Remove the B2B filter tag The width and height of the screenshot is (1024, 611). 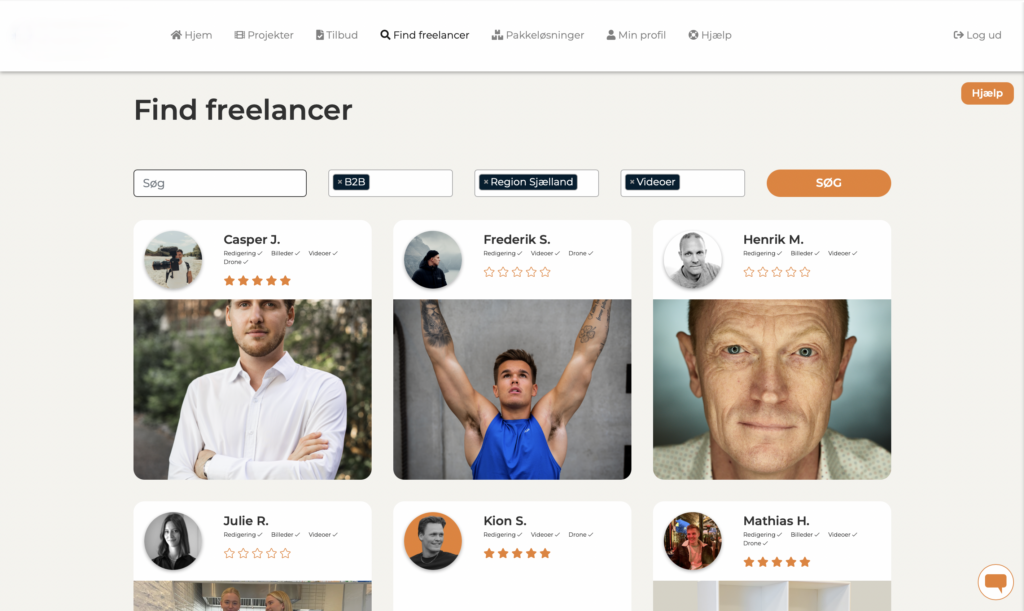pos(340,182)
